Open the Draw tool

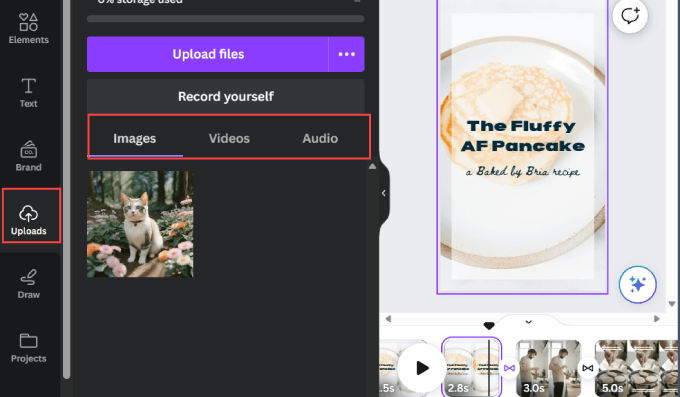tap(29, 284)
